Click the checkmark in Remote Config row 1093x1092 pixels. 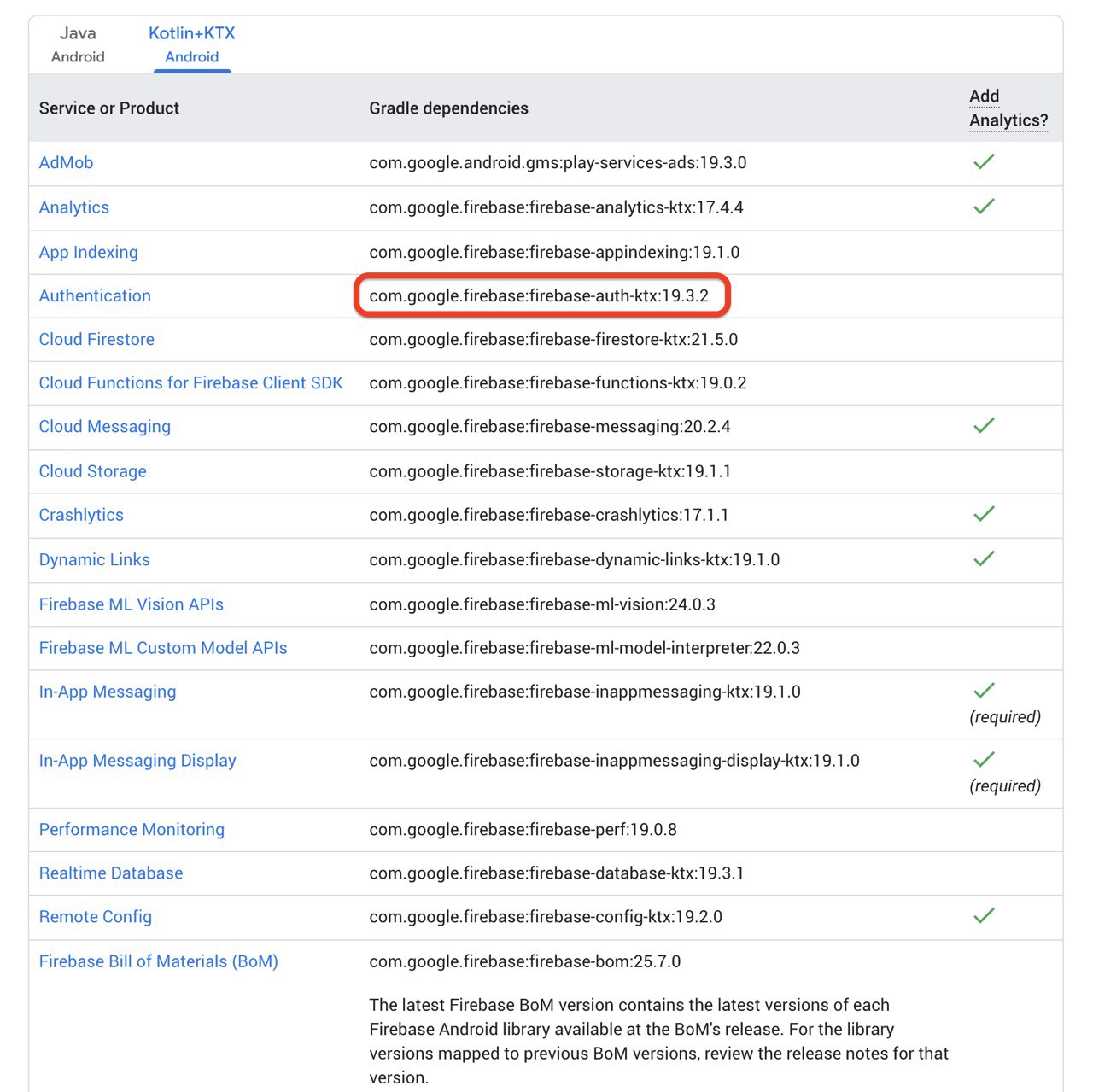[984, 915]
